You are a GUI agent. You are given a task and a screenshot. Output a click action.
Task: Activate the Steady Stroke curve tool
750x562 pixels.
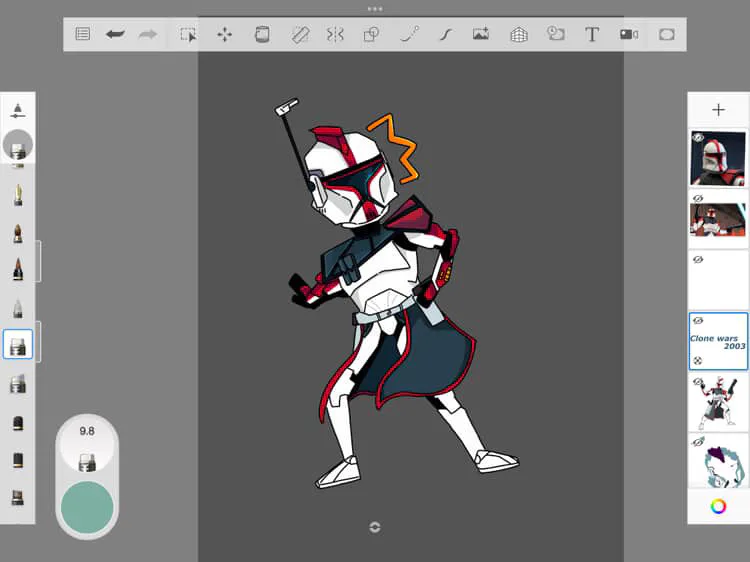pos(446,34)
